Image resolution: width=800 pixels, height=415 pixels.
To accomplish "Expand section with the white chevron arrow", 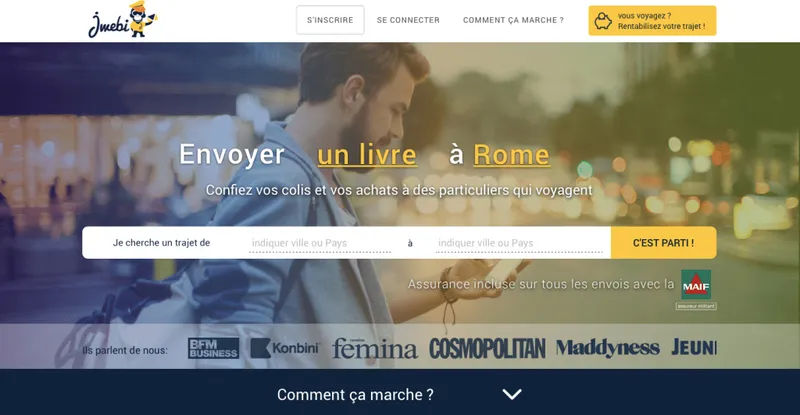I will 512,394.
